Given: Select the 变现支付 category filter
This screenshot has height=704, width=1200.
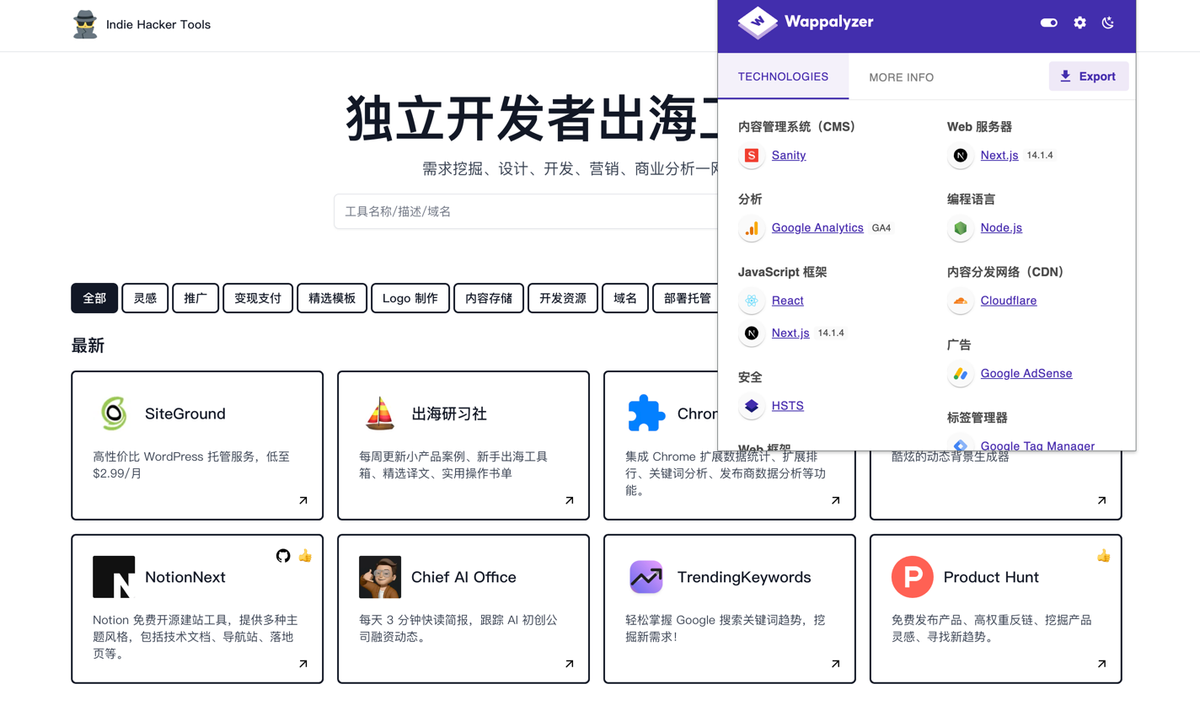Looking at the screenshot, I should (258, 298).
